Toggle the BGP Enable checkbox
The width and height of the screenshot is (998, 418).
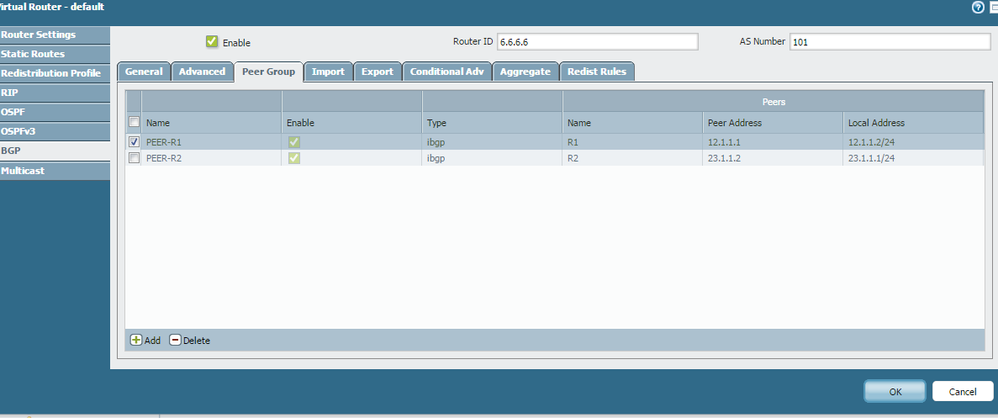click(212, 41)
